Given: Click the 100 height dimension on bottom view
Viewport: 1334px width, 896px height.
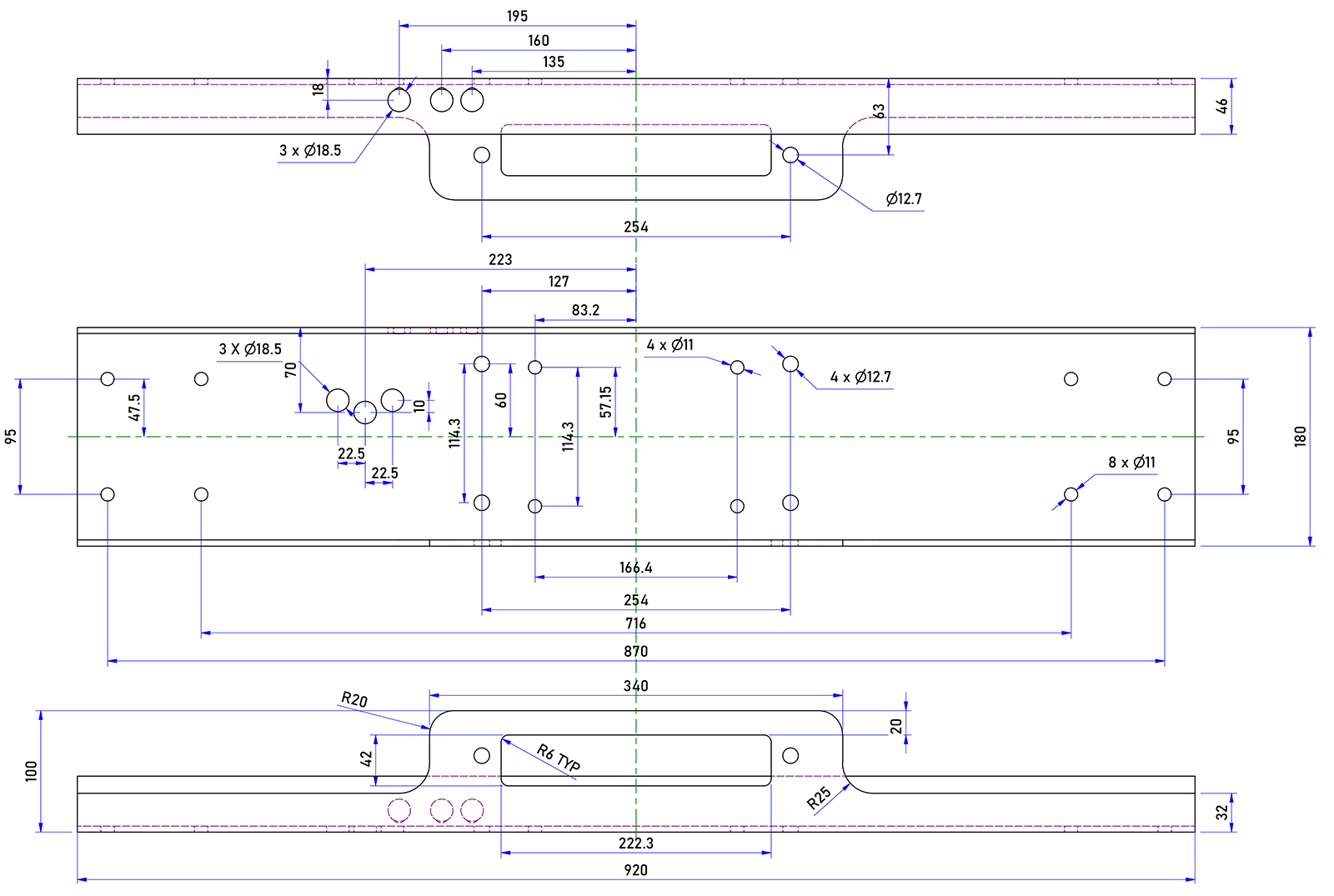Looking at the screenshot, I should [32, 771].
